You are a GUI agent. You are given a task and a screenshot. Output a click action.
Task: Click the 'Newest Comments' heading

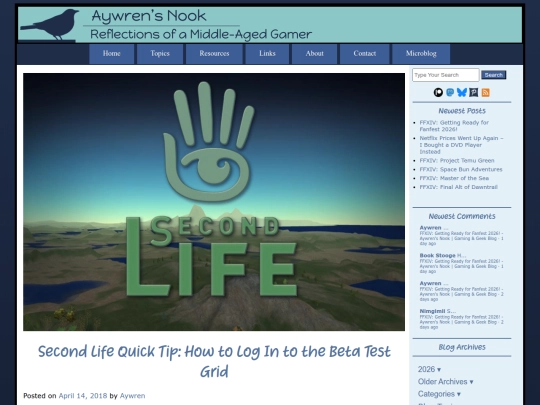tap(462, 216)
